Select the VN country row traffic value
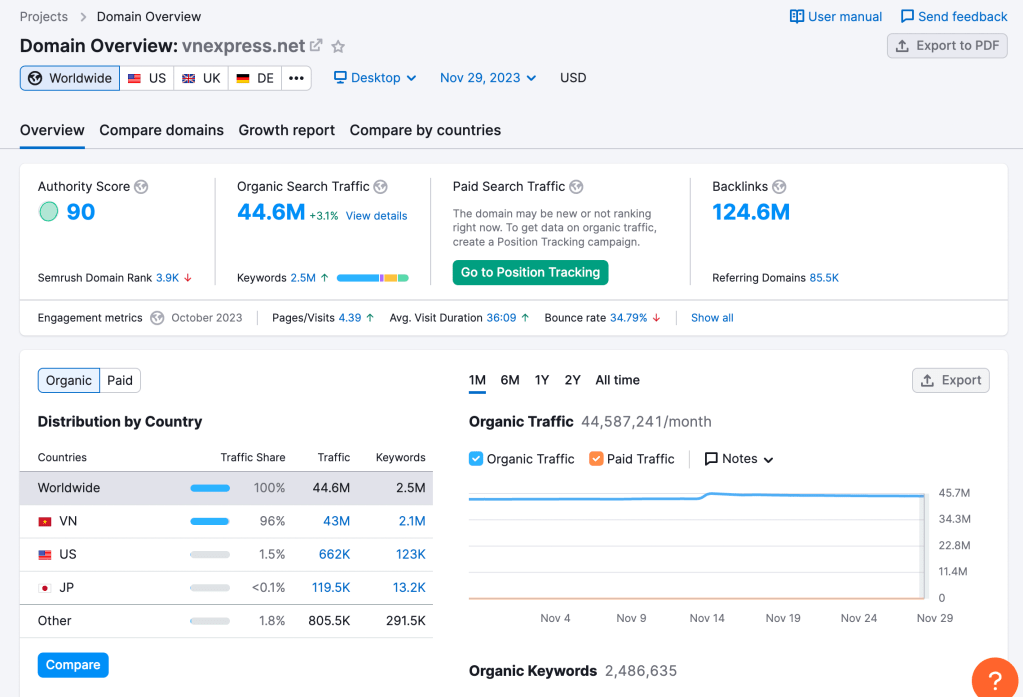 [x=336, y=521]
